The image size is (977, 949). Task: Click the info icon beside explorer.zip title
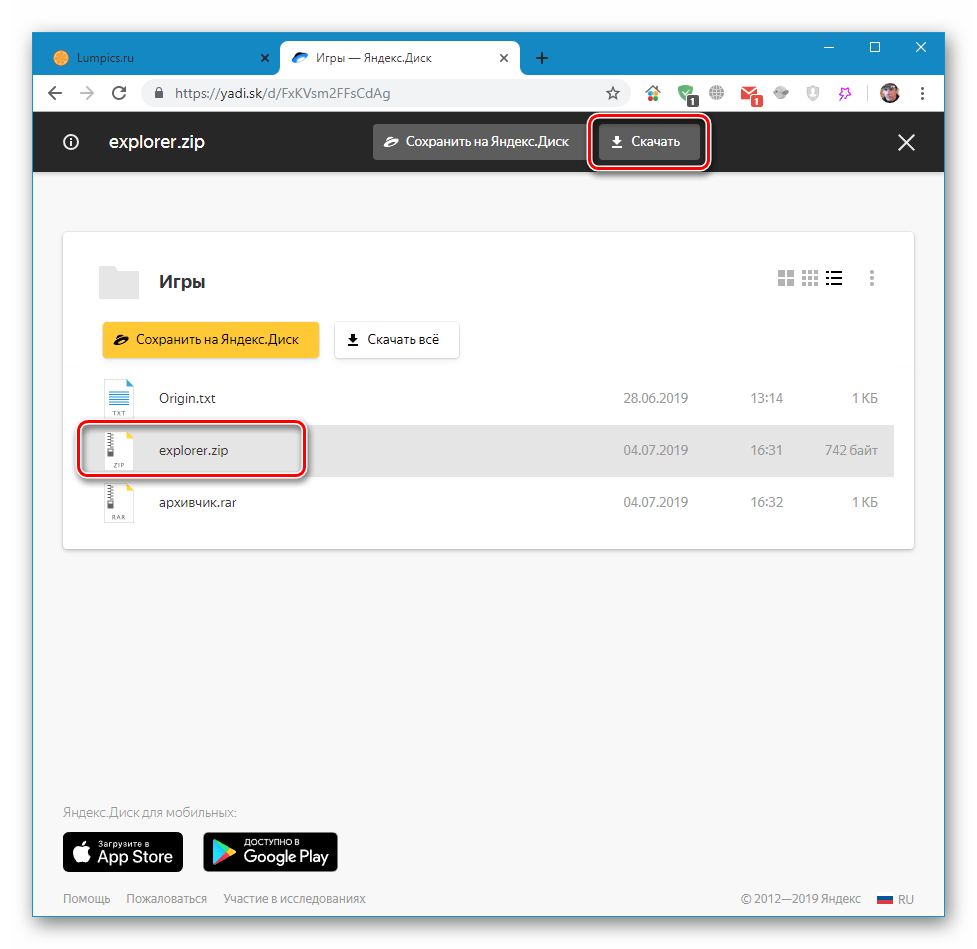tap(71, 142)
